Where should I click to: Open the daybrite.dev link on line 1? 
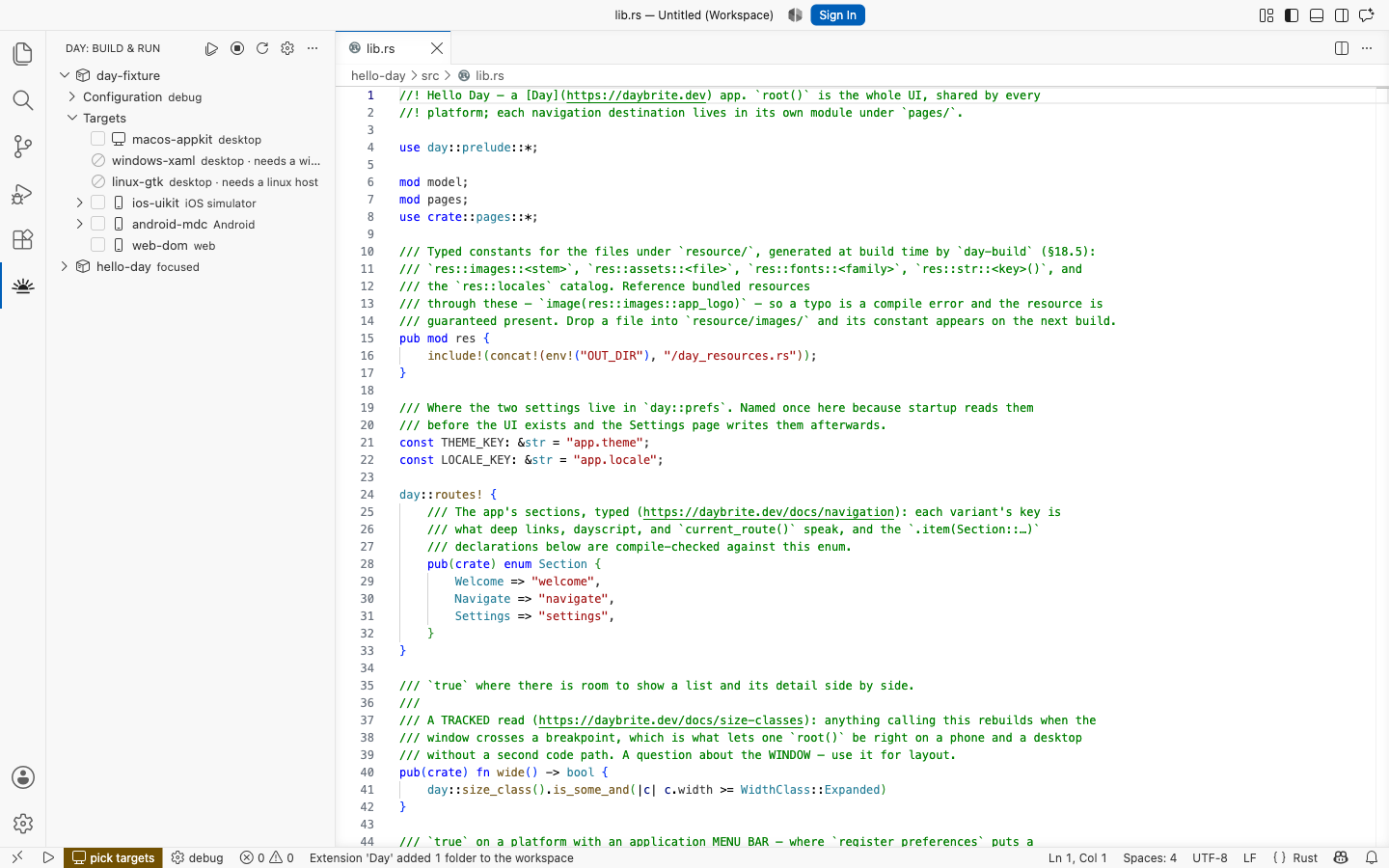click(x=636, y=95)
